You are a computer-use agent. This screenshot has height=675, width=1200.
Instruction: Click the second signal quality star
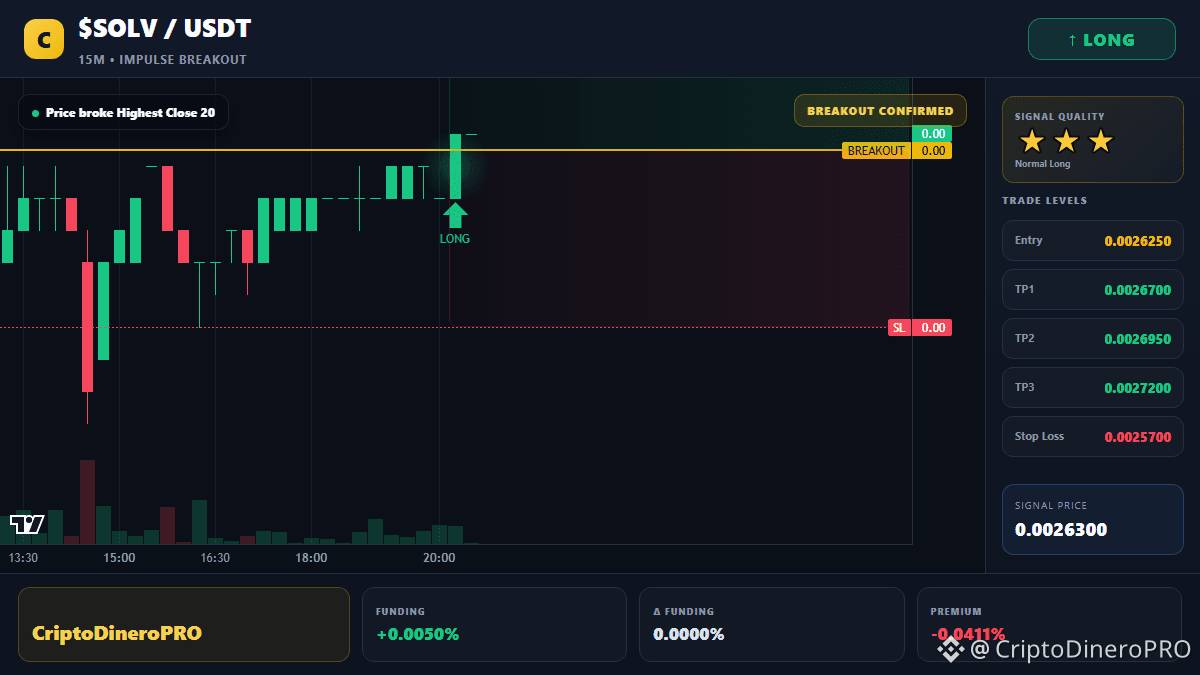coord(1066,141)
